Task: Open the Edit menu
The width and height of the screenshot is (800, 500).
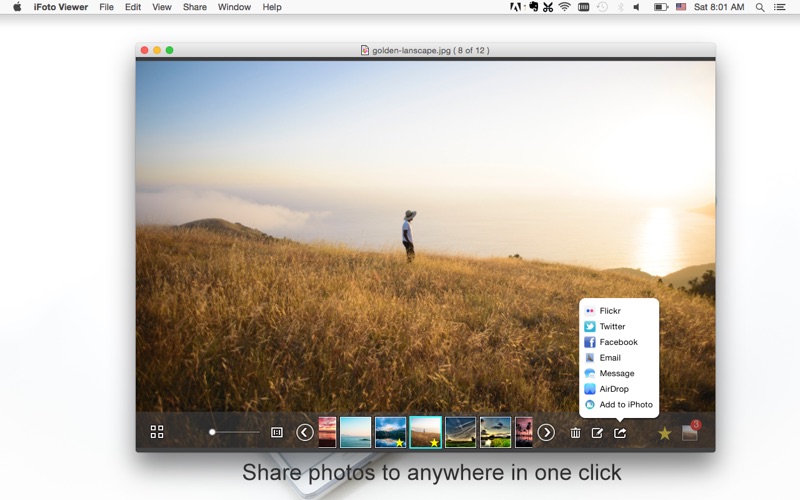Action: tap(133, 7)
